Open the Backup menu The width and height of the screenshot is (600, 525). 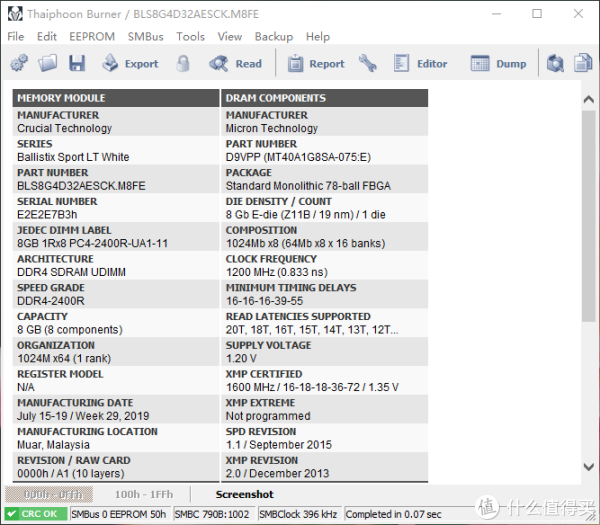coord(274,37)
